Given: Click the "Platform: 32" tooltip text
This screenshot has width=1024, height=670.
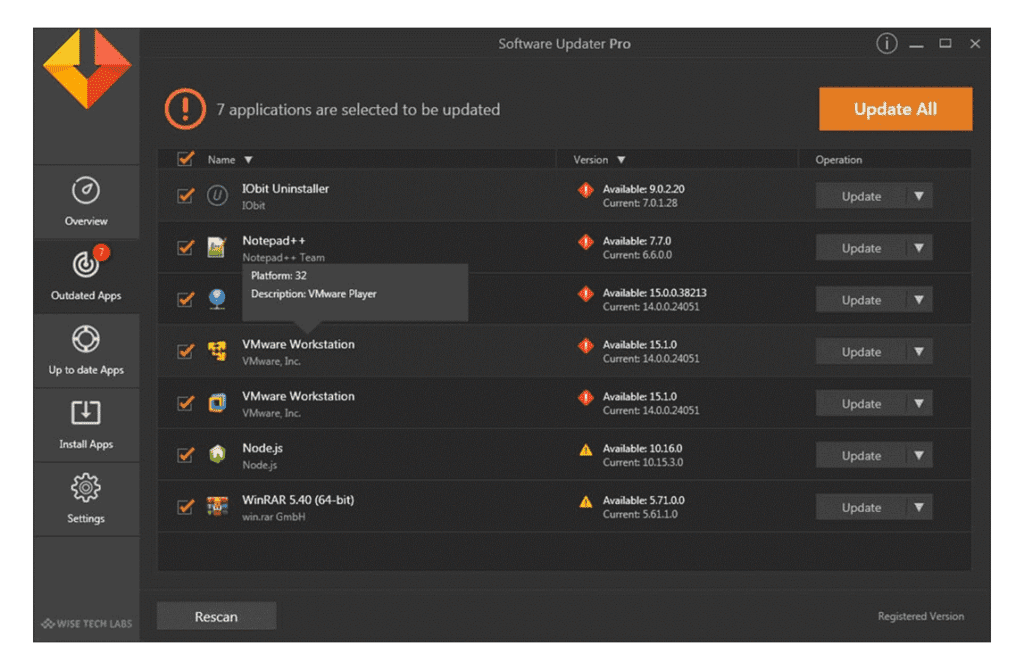Looking at the screenshot, I should pos(279,276).
